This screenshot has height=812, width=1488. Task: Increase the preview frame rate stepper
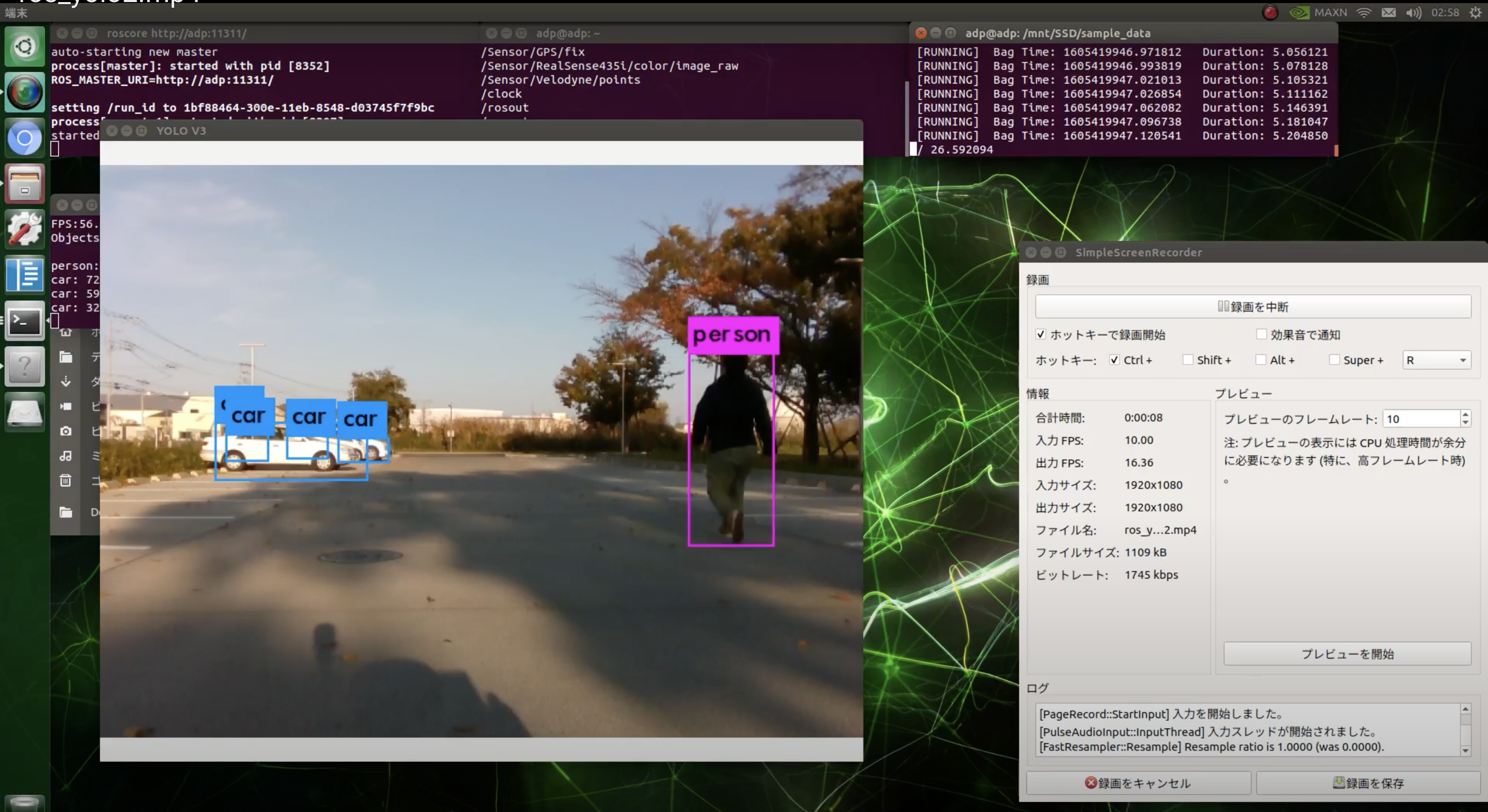click(1465, 414)
